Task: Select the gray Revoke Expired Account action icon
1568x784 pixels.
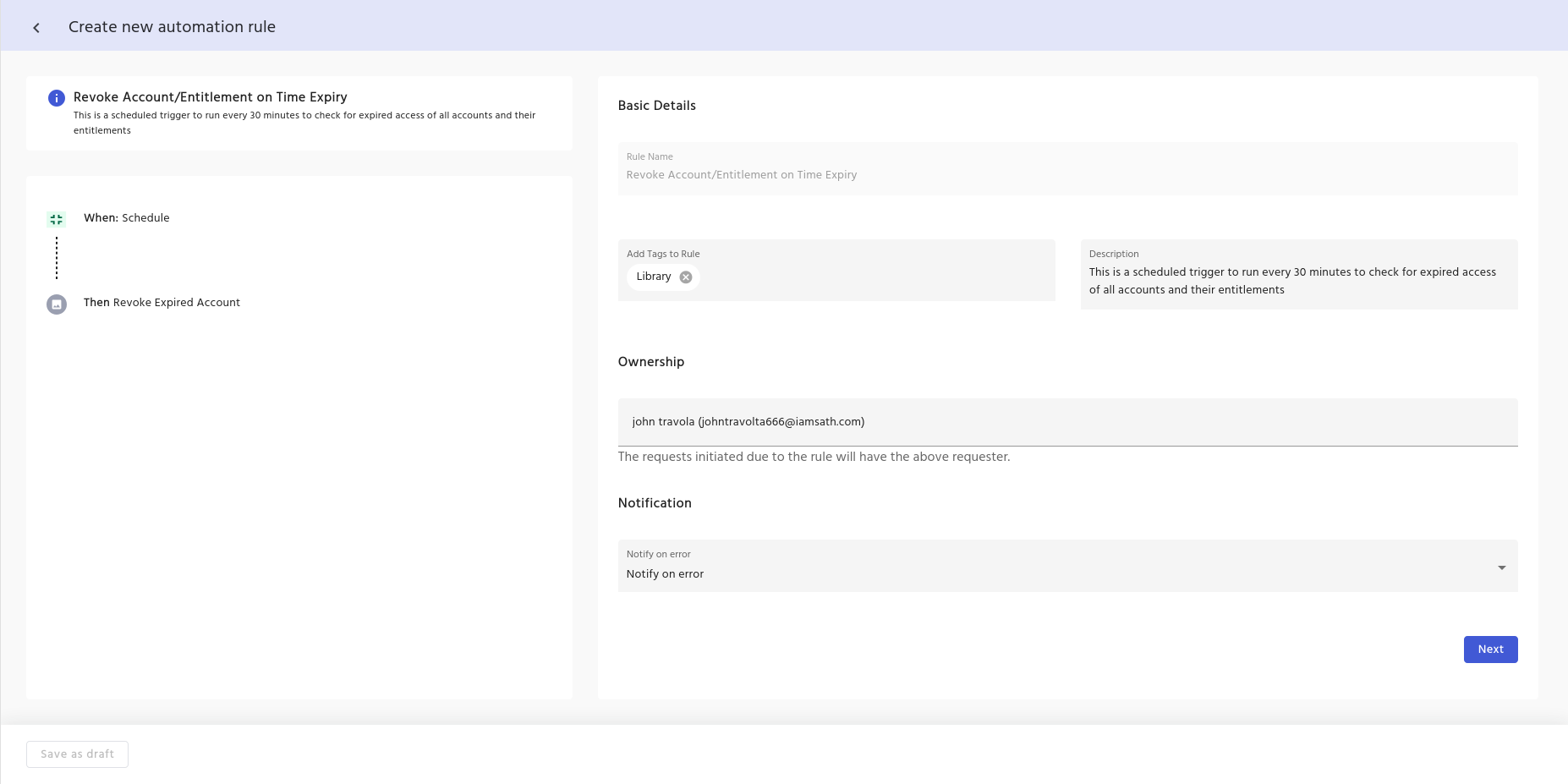Action: click(x=57, y=304)
